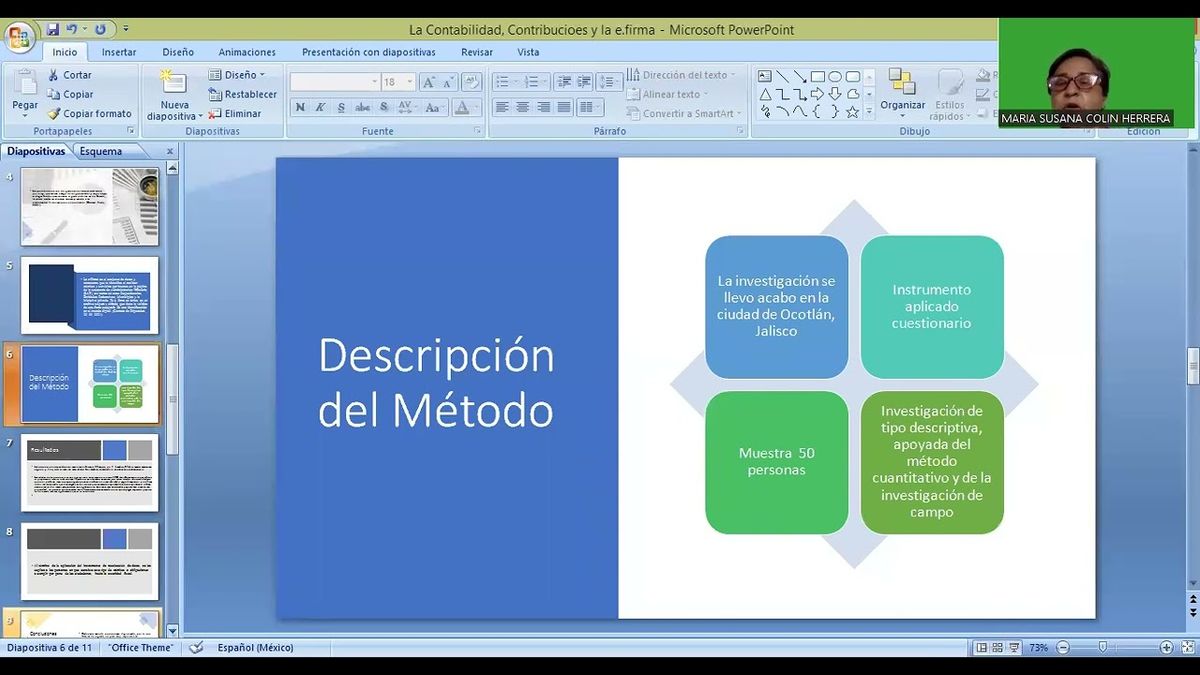The image size is (1200, 675).
Task: Click Convertir a SmartArt
Action: tap(683, 113)
